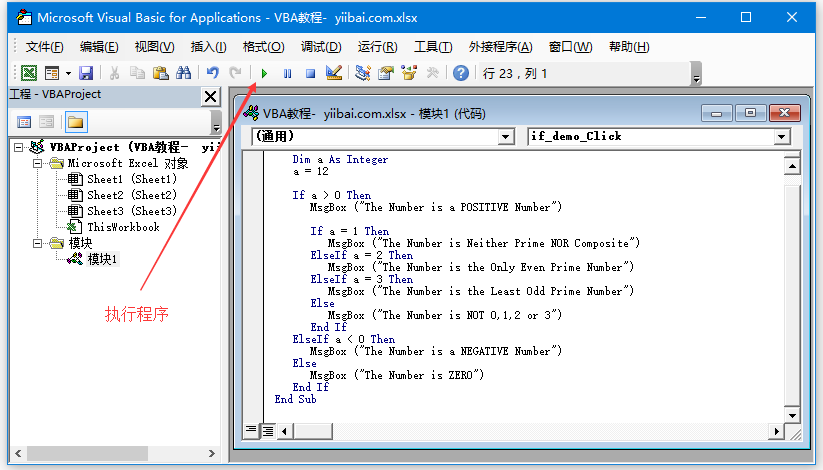Open the 编辑(E) menu
Image resolution: width=823 pixels, height=470 pixels.
click(x=99, y=47)
